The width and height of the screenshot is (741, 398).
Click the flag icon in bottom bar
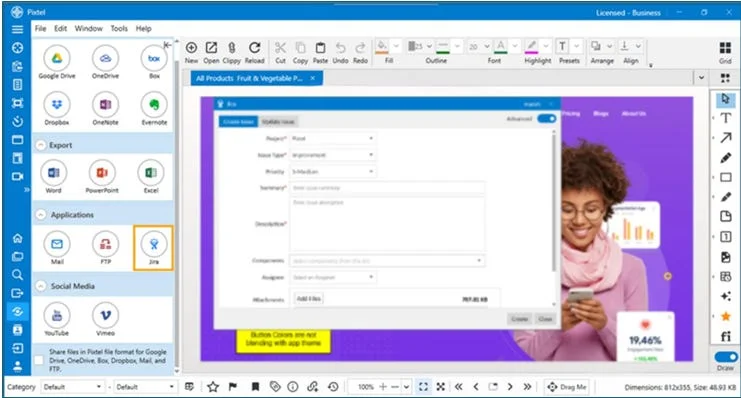233,387
